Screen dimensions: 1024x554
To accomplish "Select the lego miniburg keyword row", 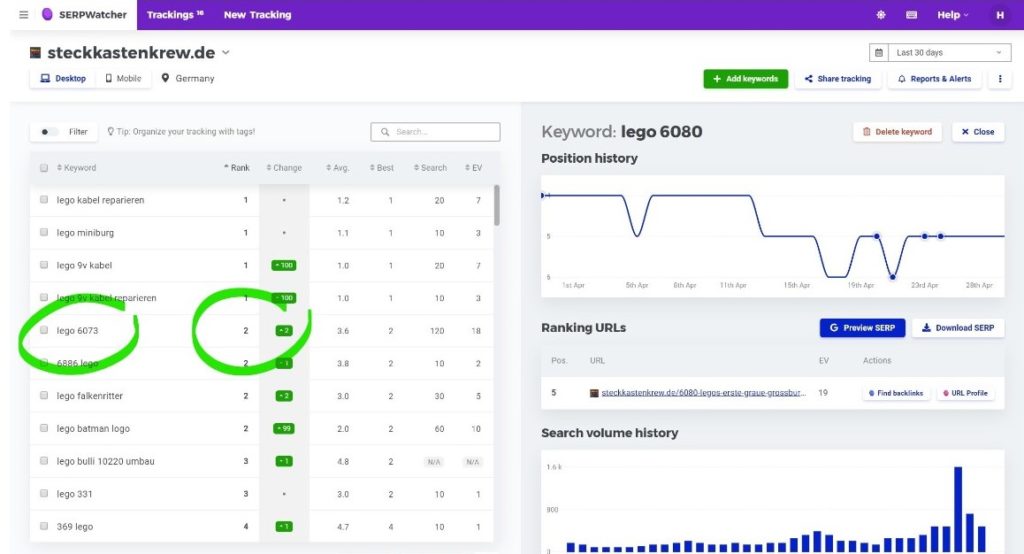I will pyautogui.click(x=261, y=233).
